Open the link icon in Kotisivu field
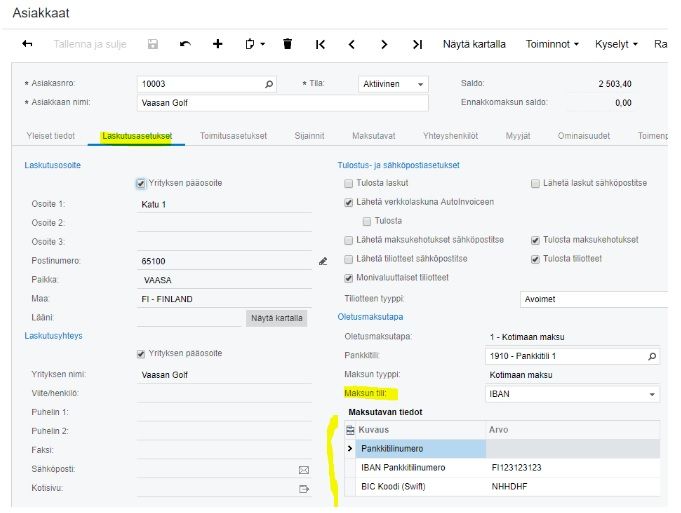This screenshot has height=513, width=681. [x=304, y=489]
